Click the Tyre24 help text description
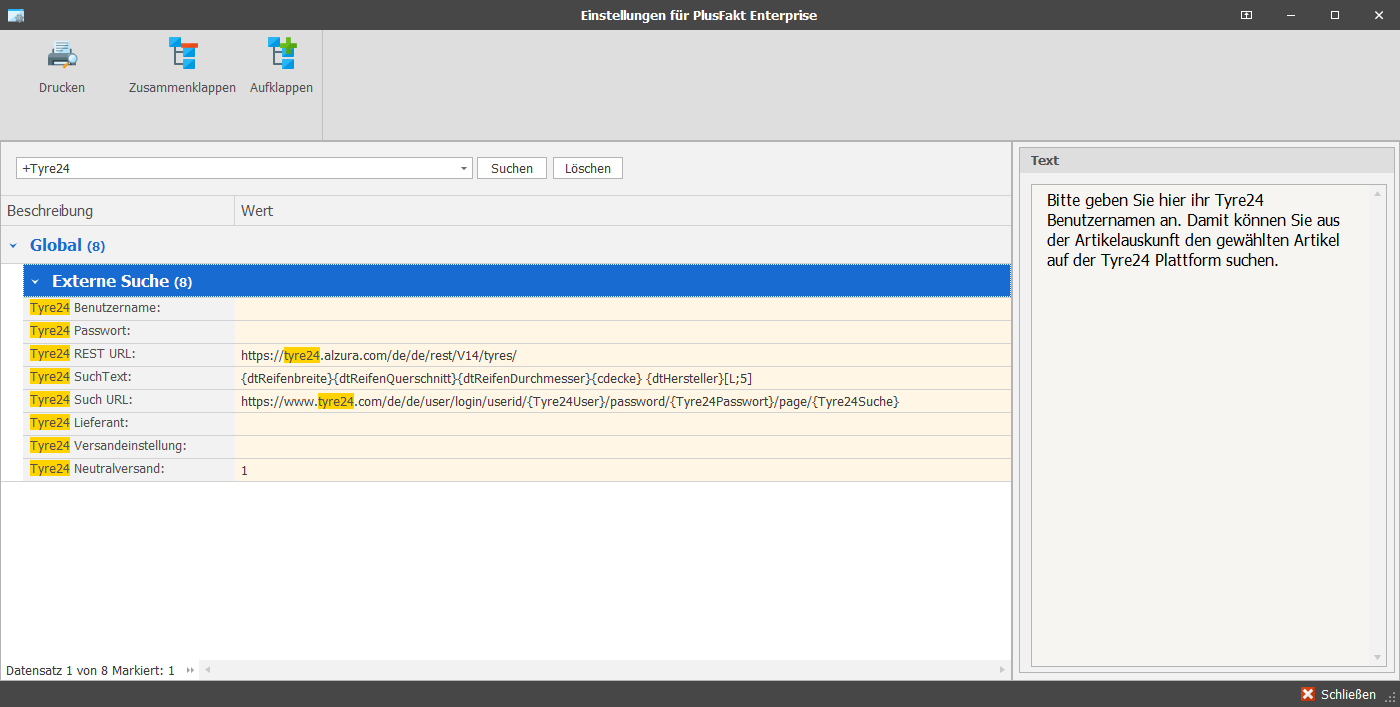The height and width of the screenshot is (707, 1400). click(1195, 229)
